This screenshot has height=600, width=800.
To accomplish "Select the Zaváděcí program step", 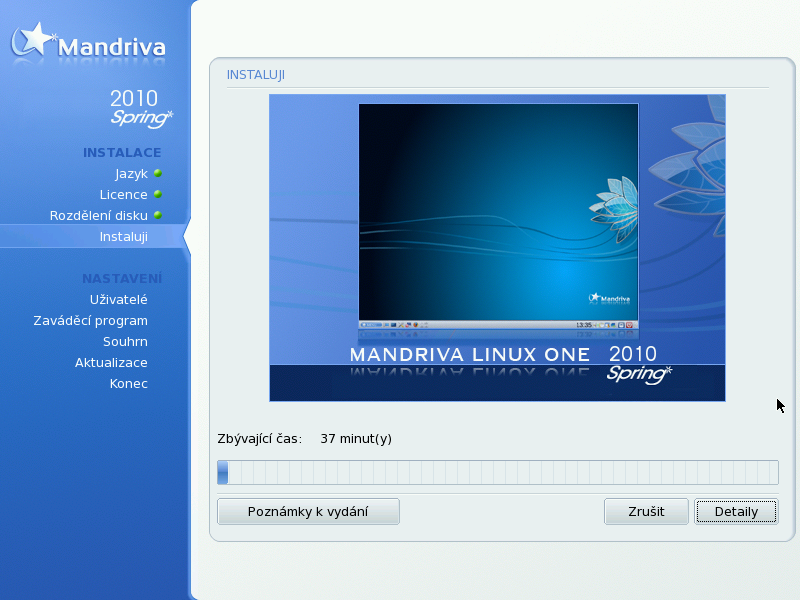I will pyautogui.click(x=90, y=320).
